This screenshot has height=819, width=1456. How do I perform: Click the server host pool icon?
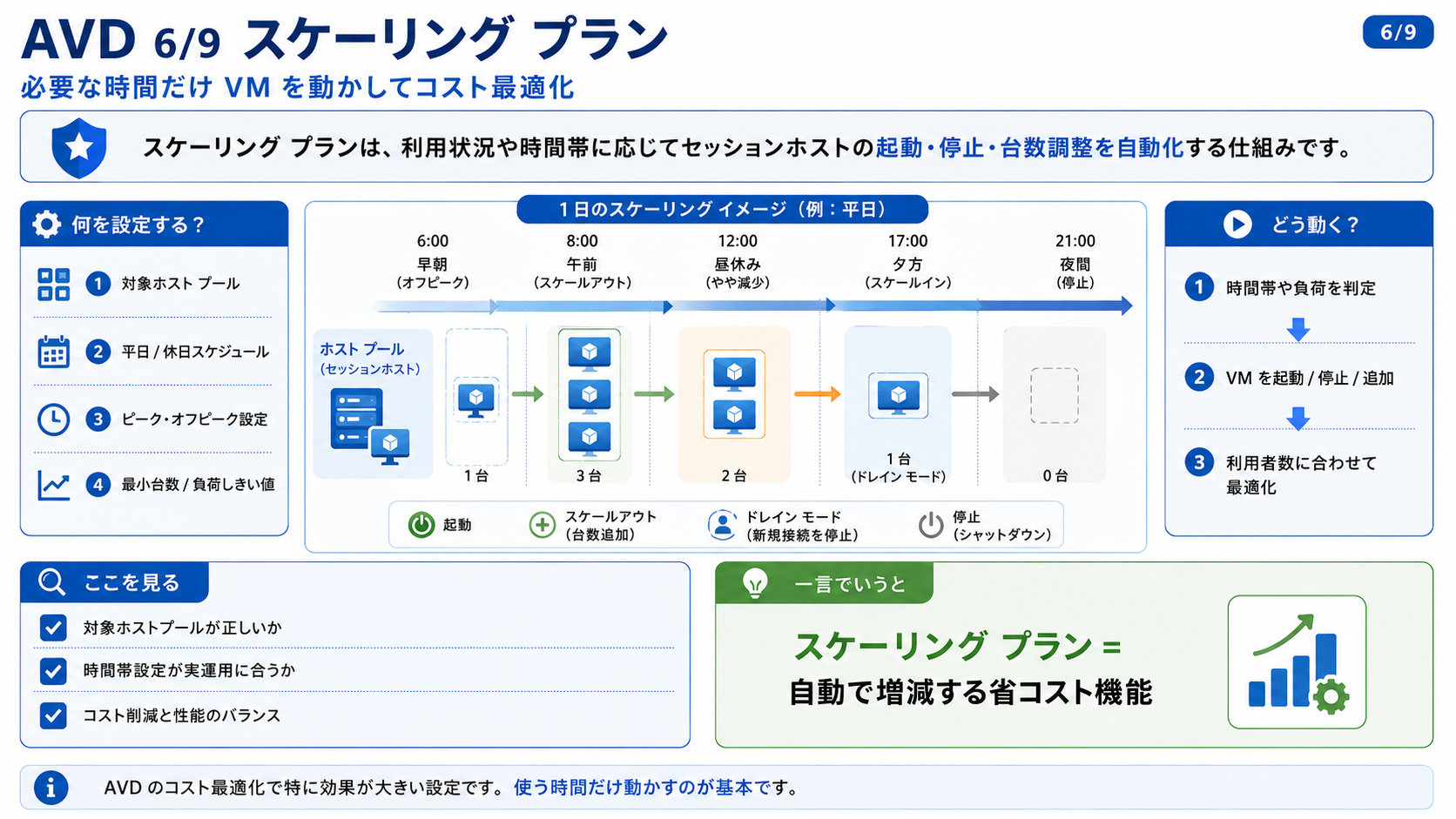(x=369, y=426)
